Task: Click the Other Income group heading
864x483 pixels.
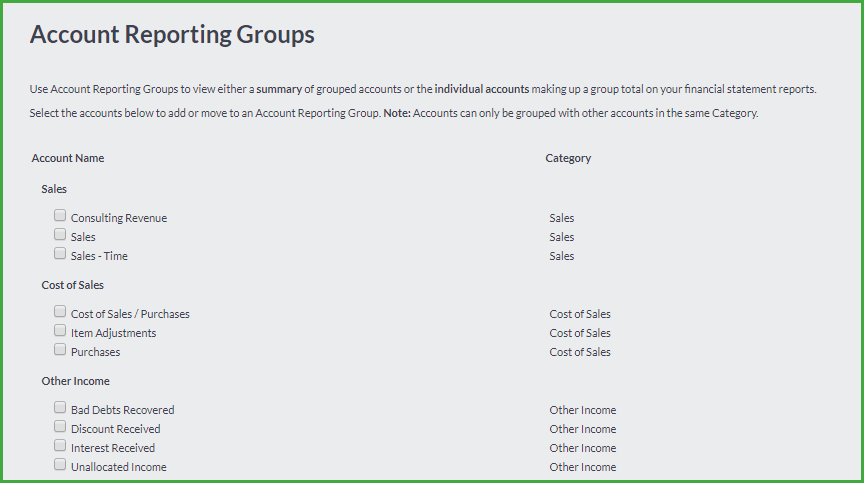Action: point(75,381)
